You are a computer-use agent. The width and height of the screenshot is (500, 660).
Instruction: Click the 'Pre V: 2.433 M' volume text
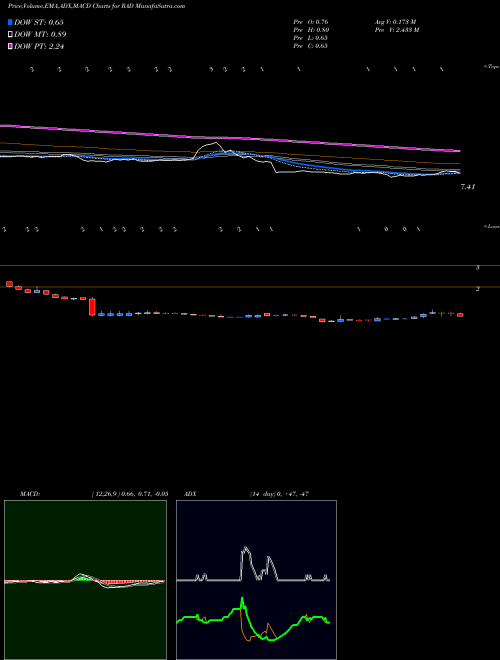(397, 30)
